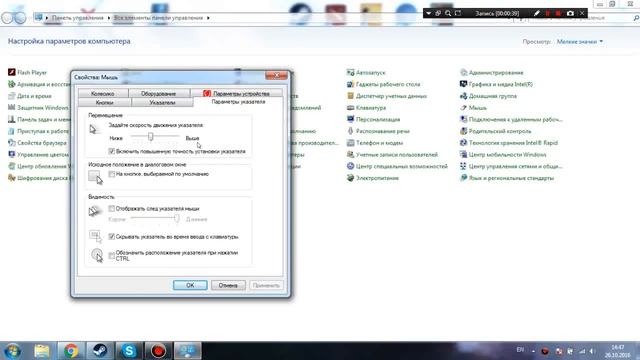Click magnifier zoom icon in recorder bar

click(x=448, y=13)
